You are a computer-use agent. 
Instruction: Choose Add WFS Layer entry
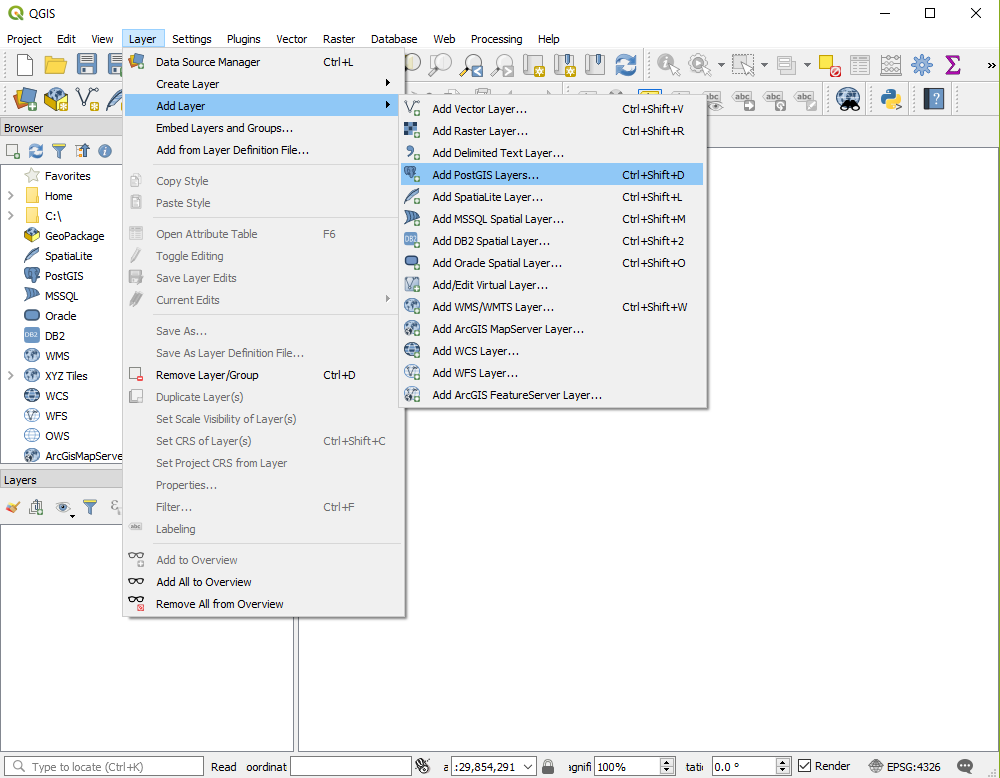tap(552, 373)
